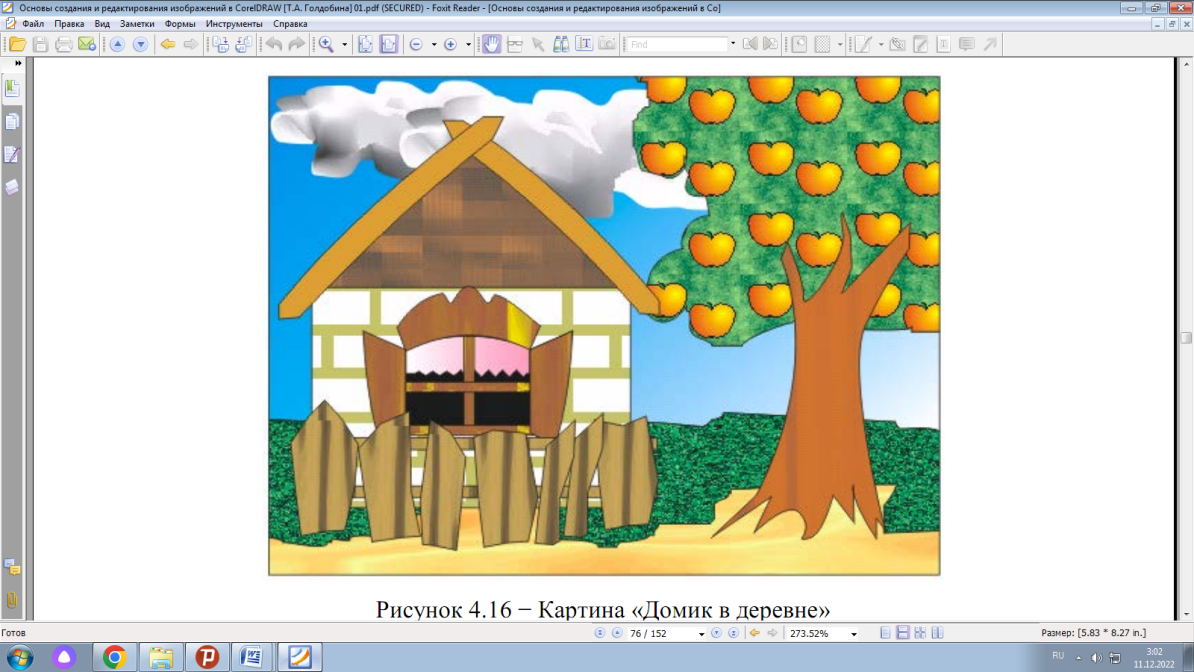
Task: Go to next page with blue down arrow
Action: pos(140,44)
